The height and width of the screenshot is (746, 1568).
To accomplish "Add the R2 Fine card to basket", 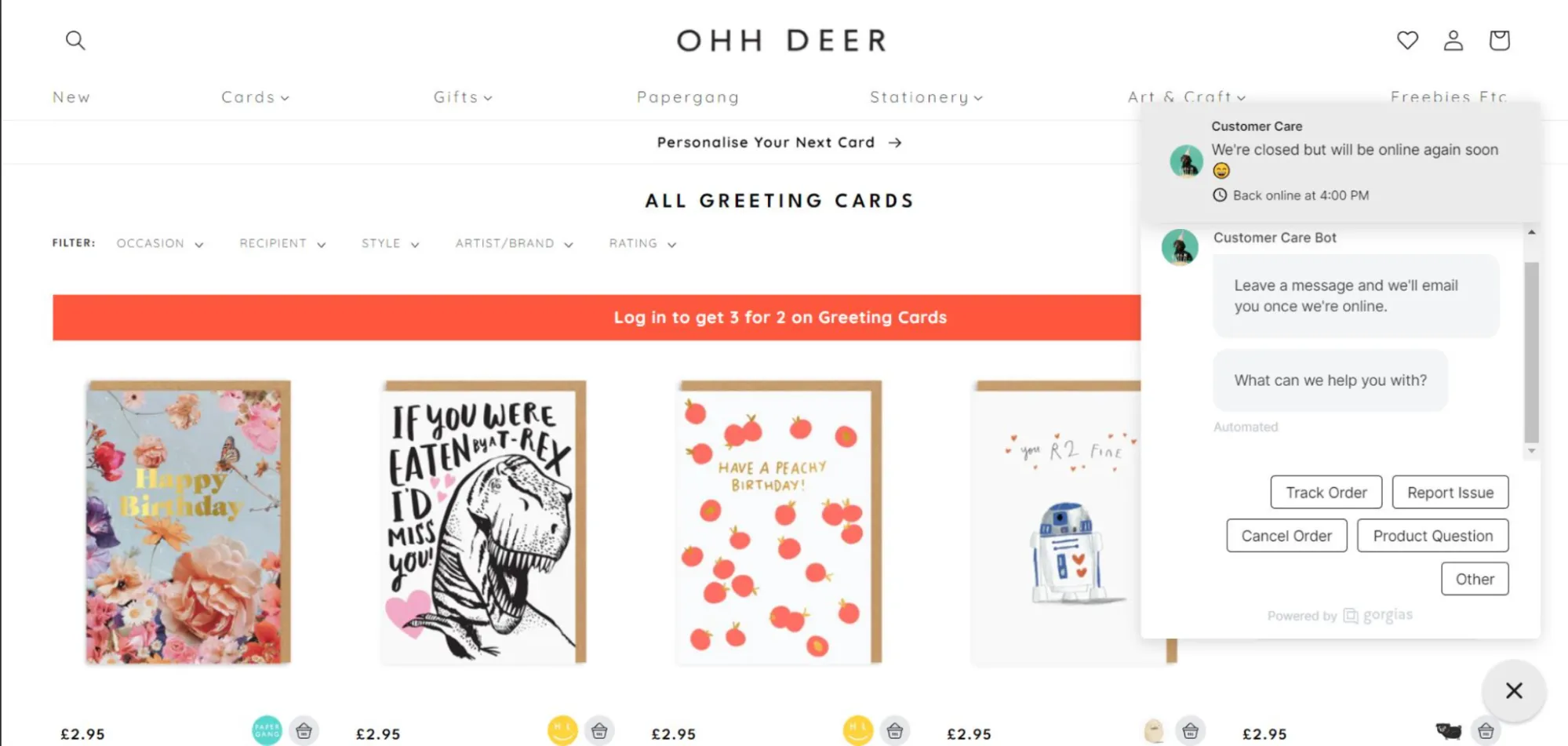I will pos(1190,731).
